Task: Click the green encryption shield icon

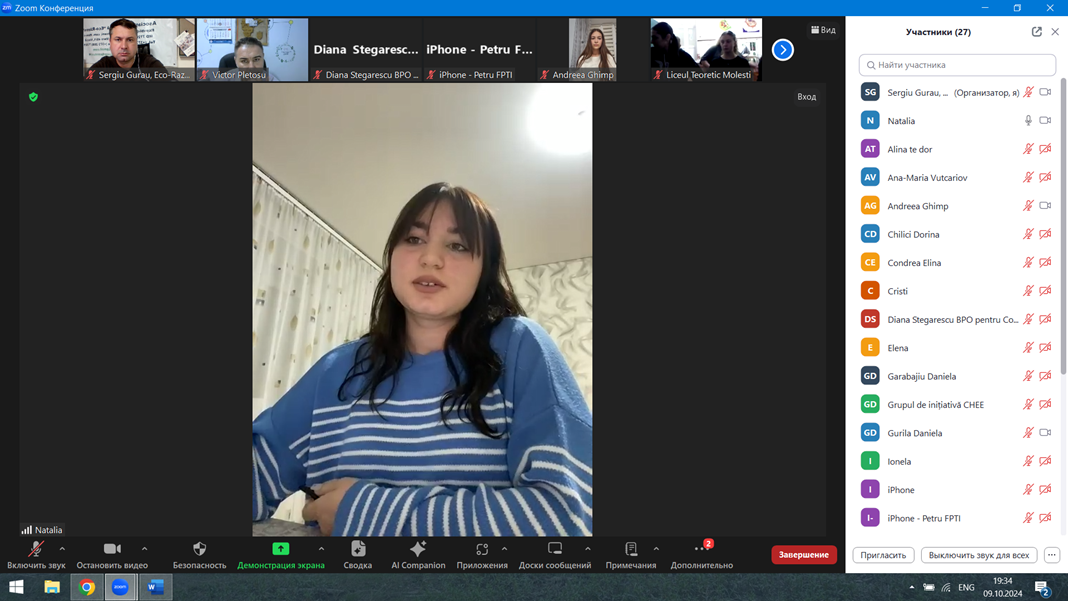Action: 33,97
